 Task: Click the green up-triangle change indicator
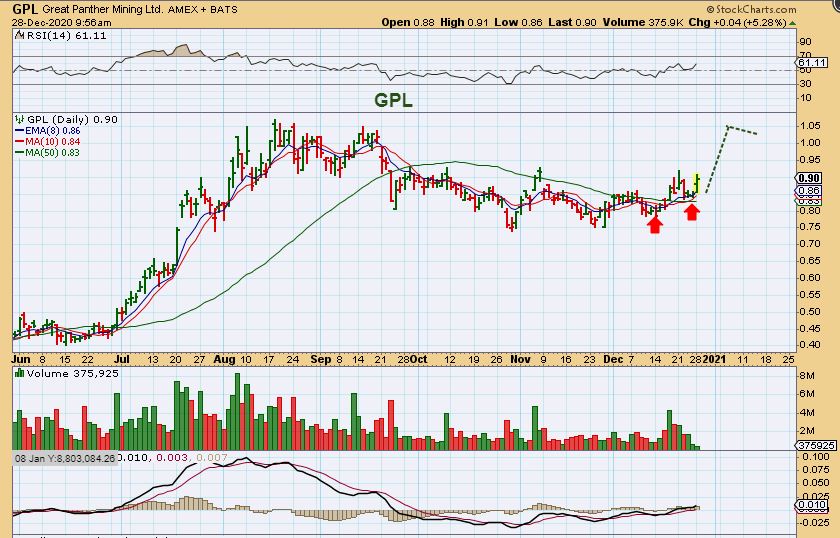792,23
